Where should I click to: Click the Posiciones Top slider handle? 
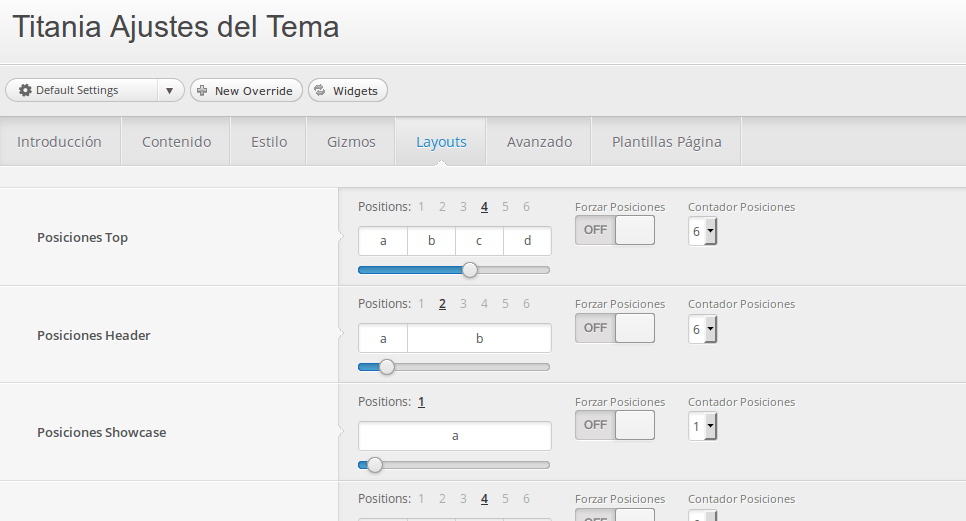(x=470, y=270)
